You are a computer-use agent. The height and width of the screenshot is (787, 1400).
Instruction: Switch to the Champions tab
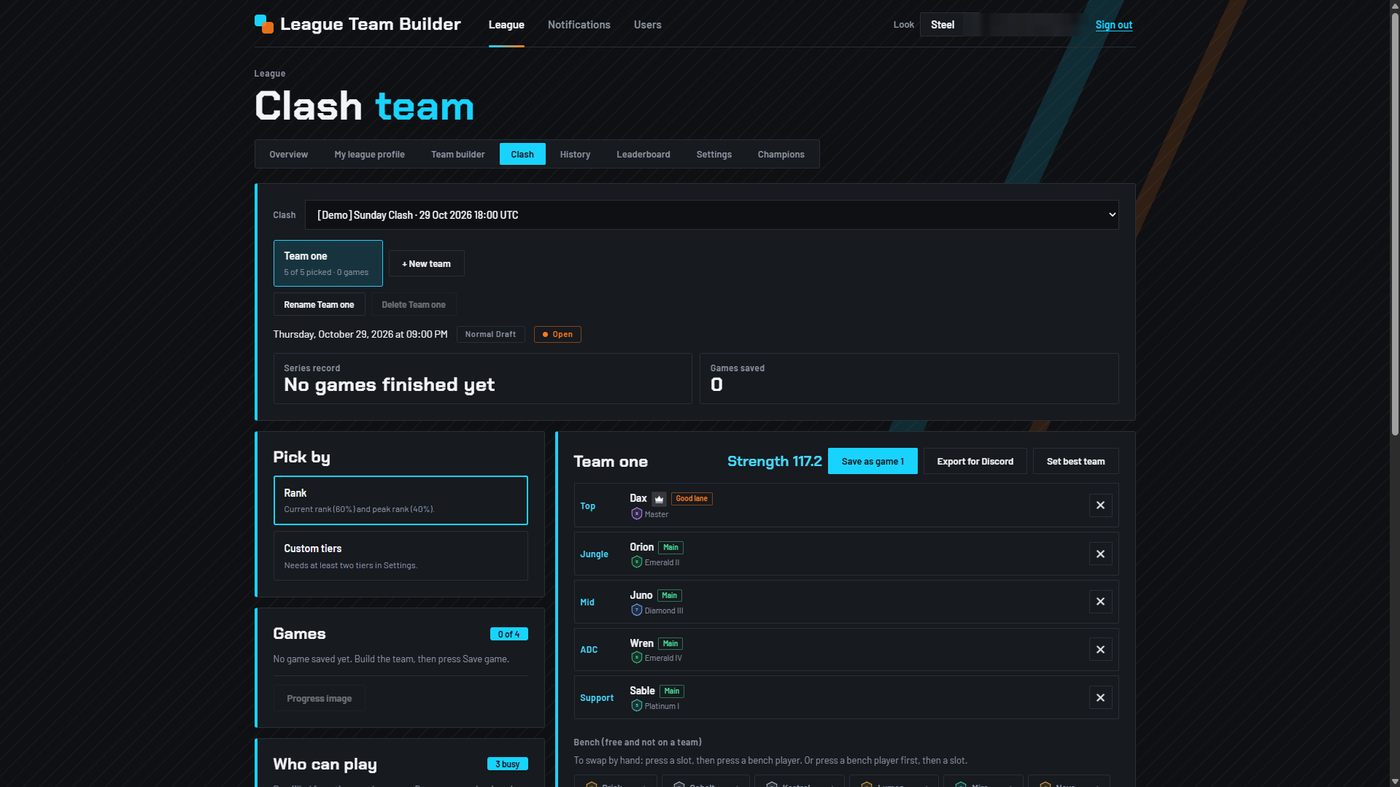(x=781, y=154)
